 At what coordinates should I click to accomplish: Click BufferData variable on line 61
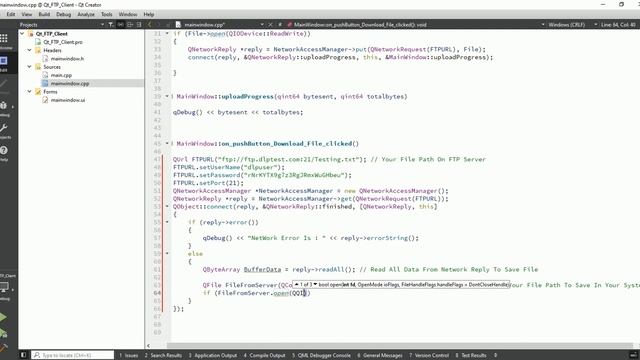pos(262,269)
